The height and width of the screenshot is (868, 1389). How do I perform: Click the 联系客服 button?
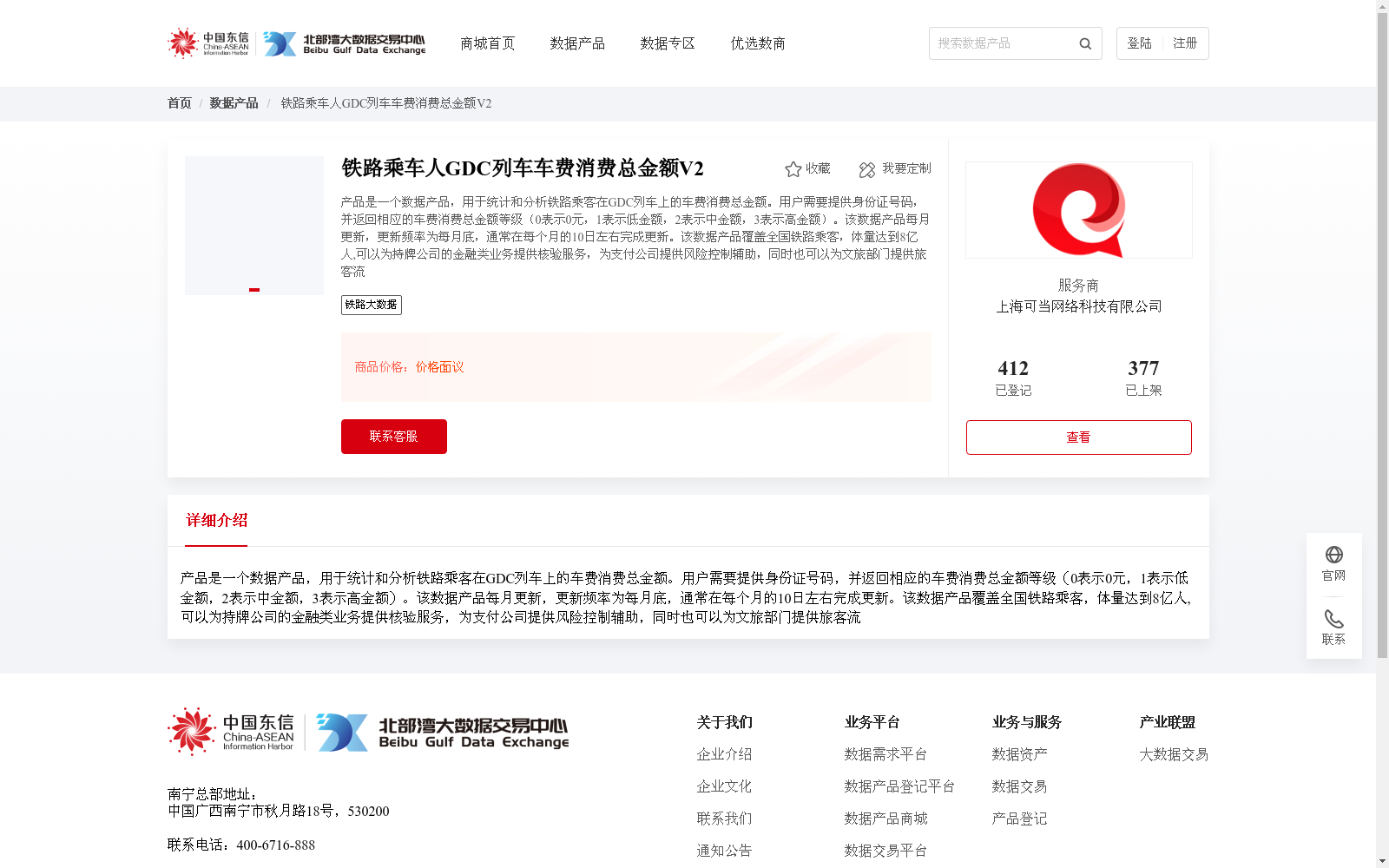pos(394,437)
